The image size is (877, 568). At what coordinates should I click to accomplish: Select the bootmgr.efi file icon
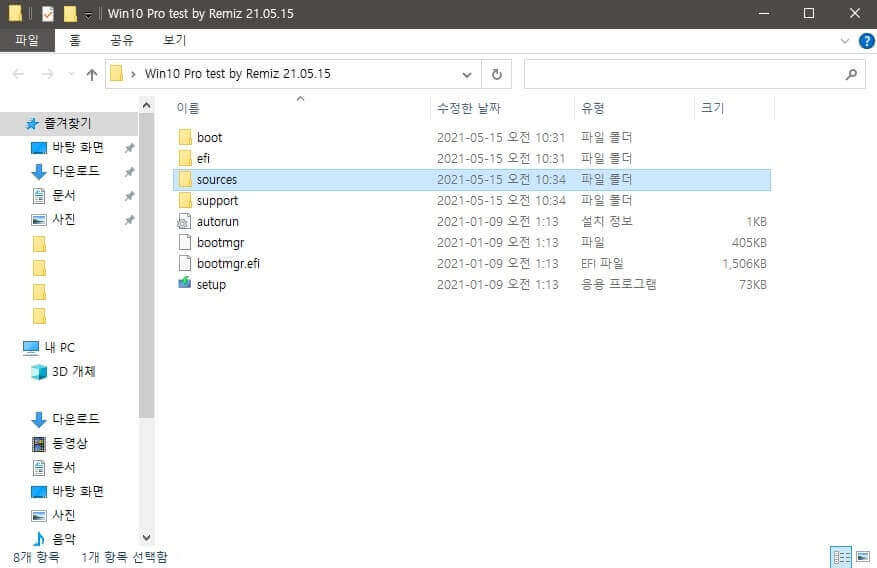tap(185, 263)
